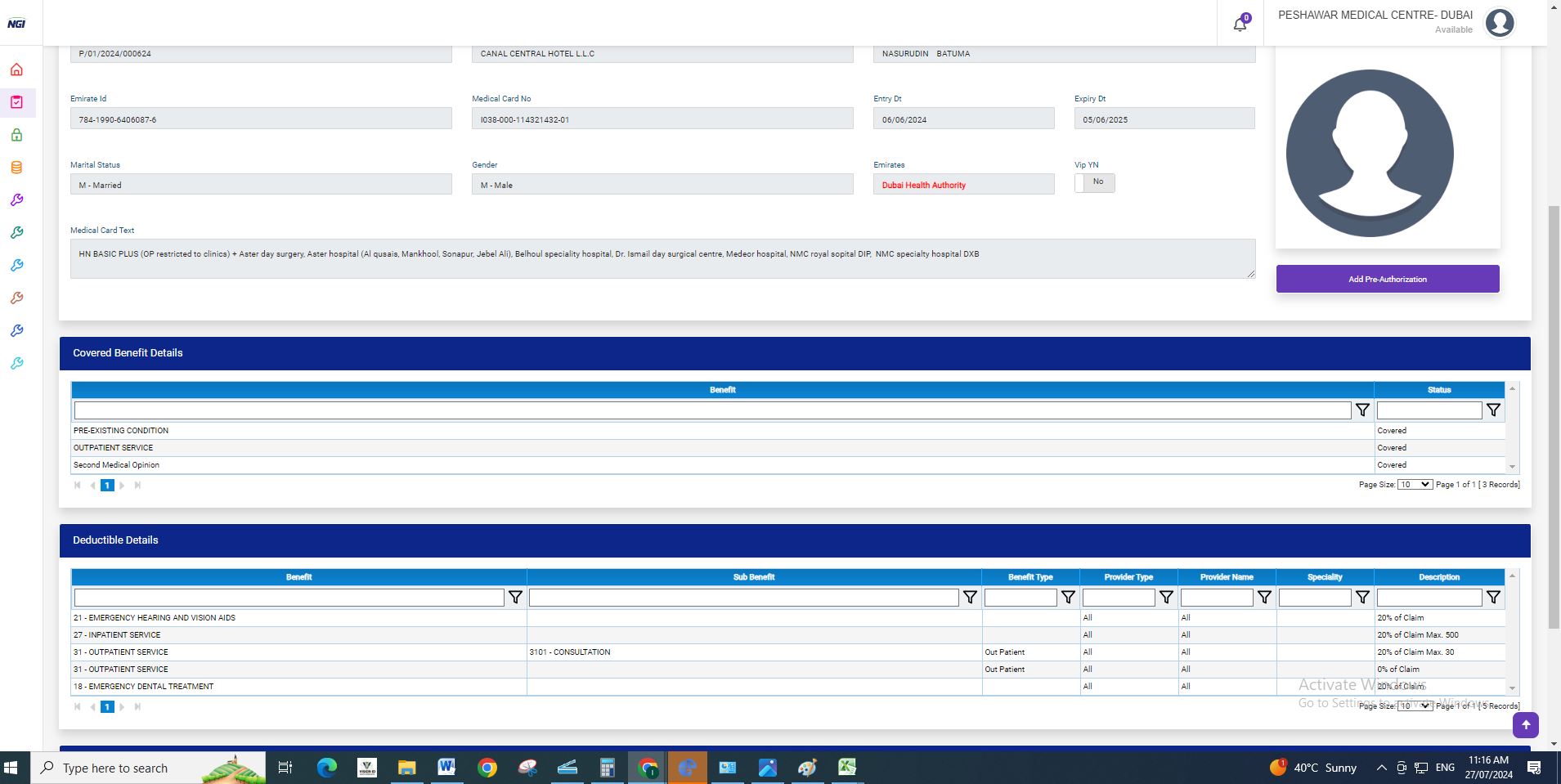Open the notification bell icon
This screenshot has height=784, width=1561.
(1240, 24)
